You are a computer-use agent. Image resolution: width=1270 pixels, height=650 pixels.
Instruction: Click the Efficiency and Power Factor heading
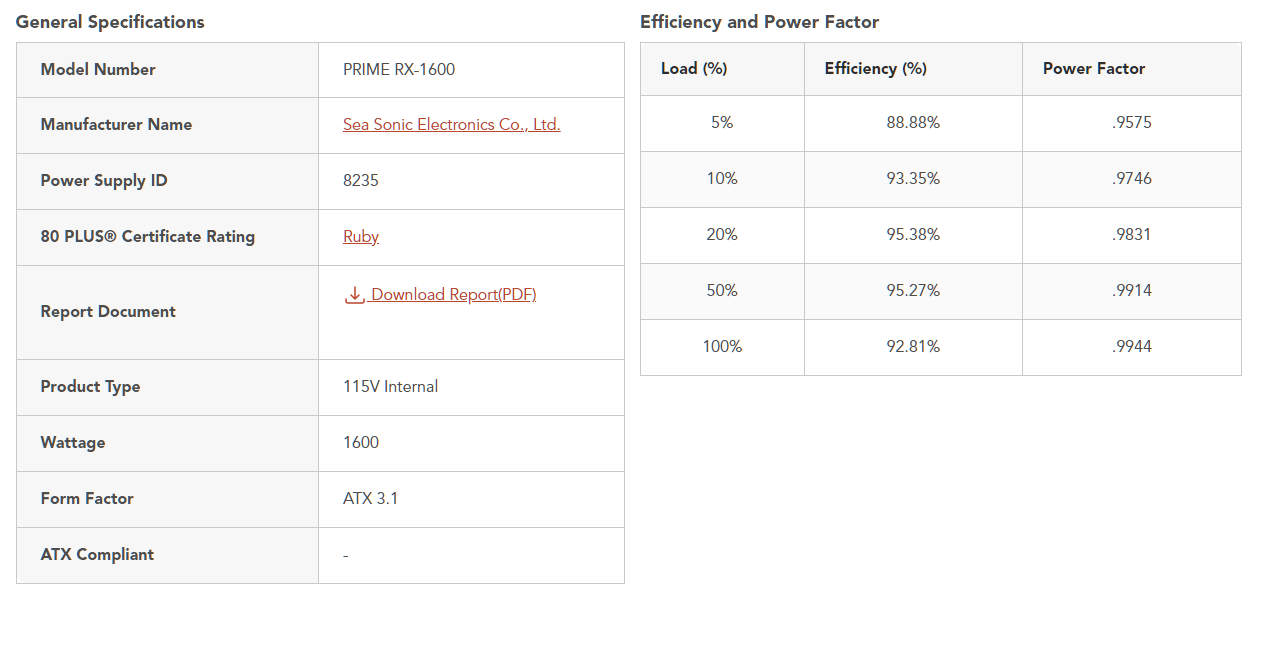point(759,22)
